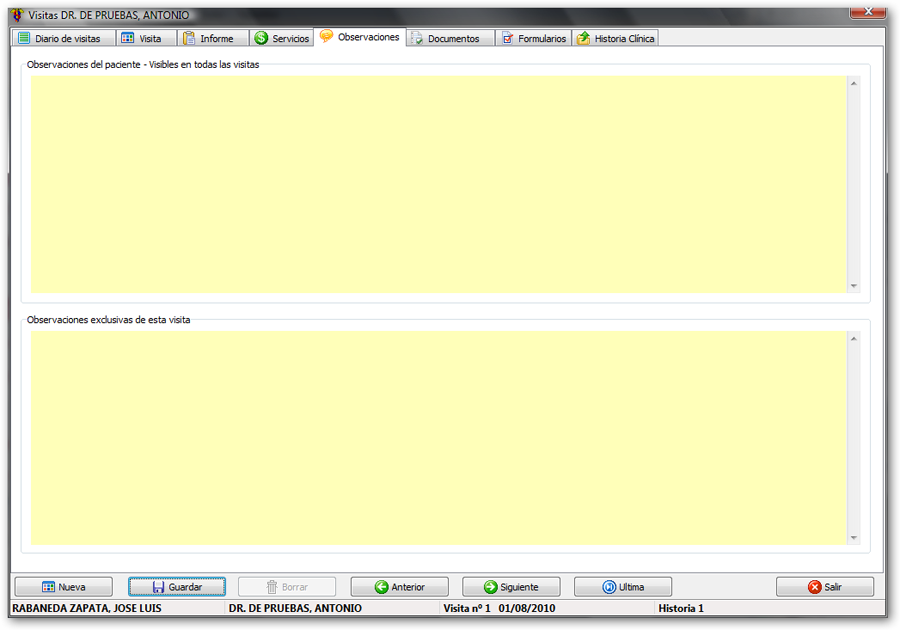900x630 pixels.
Task: Select the Observaciones tab
Action: click(360, 37)
